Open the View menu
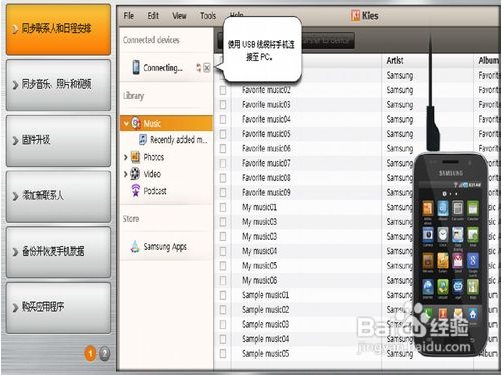 [179, 16]
